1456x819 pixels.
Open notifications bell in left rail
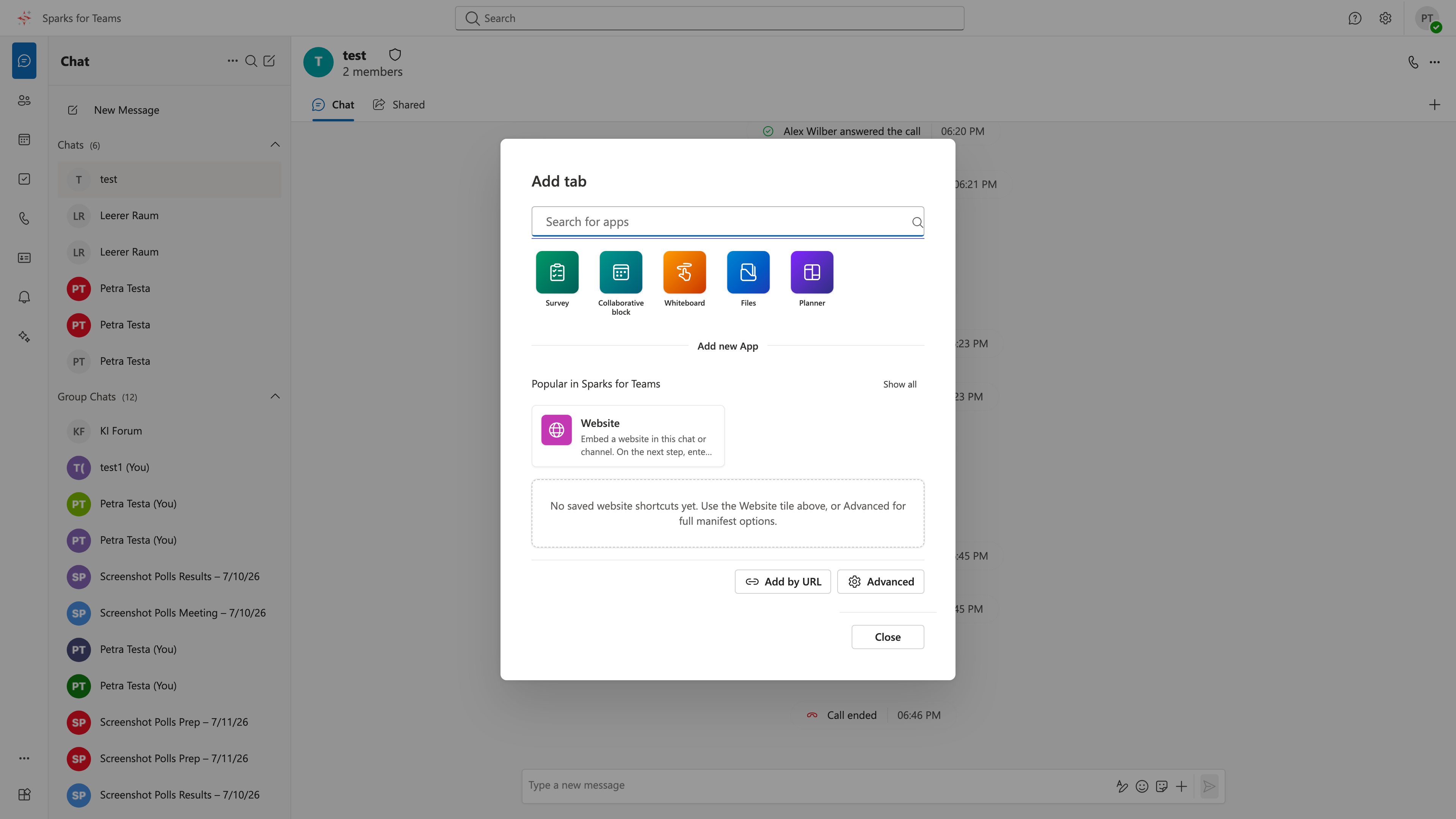(24, 297)
